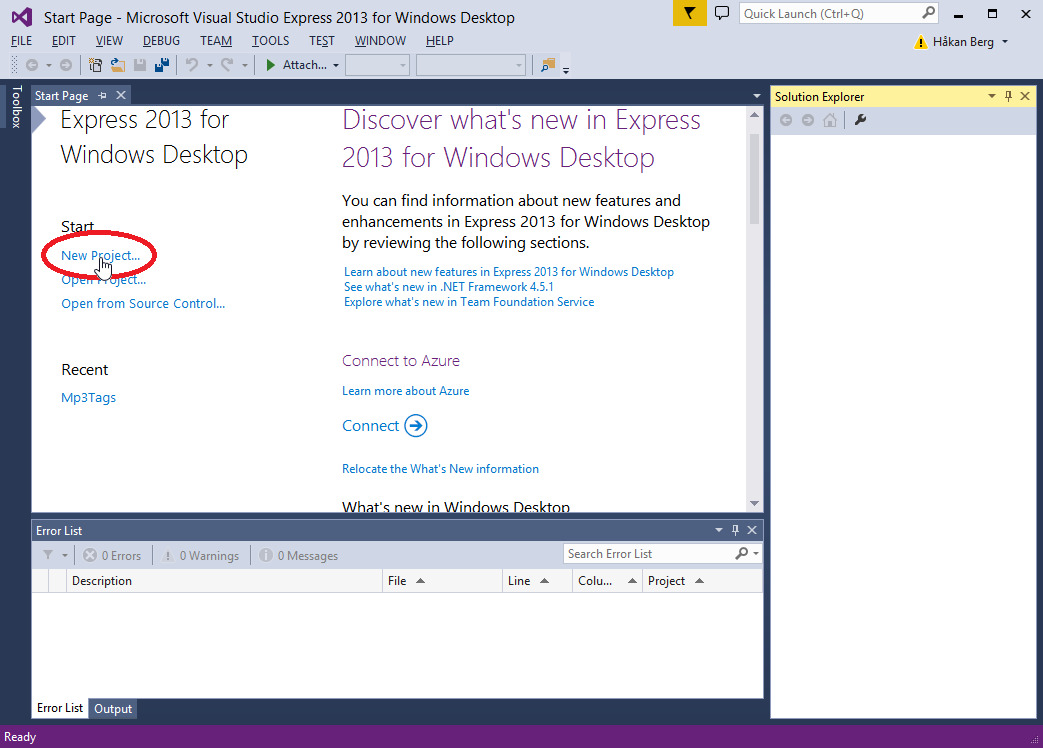Screen dimensions: 1043x748
Task: Open the Undo history dropdown arrow
Action: 210,66
